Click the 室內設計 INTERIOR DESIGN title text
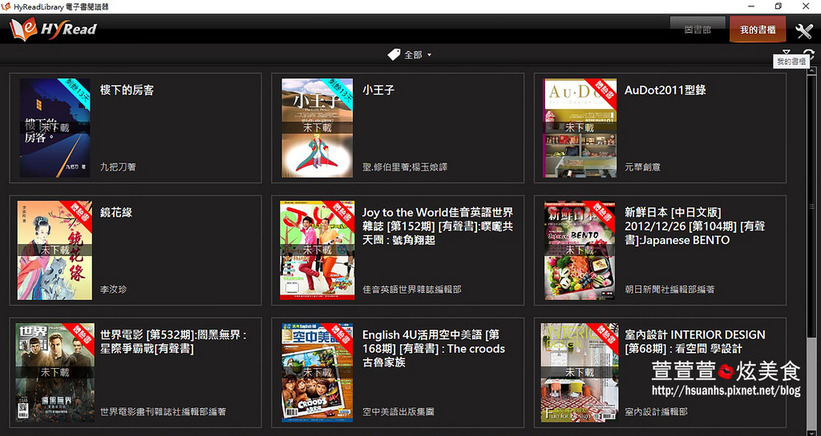 (694, 335)
